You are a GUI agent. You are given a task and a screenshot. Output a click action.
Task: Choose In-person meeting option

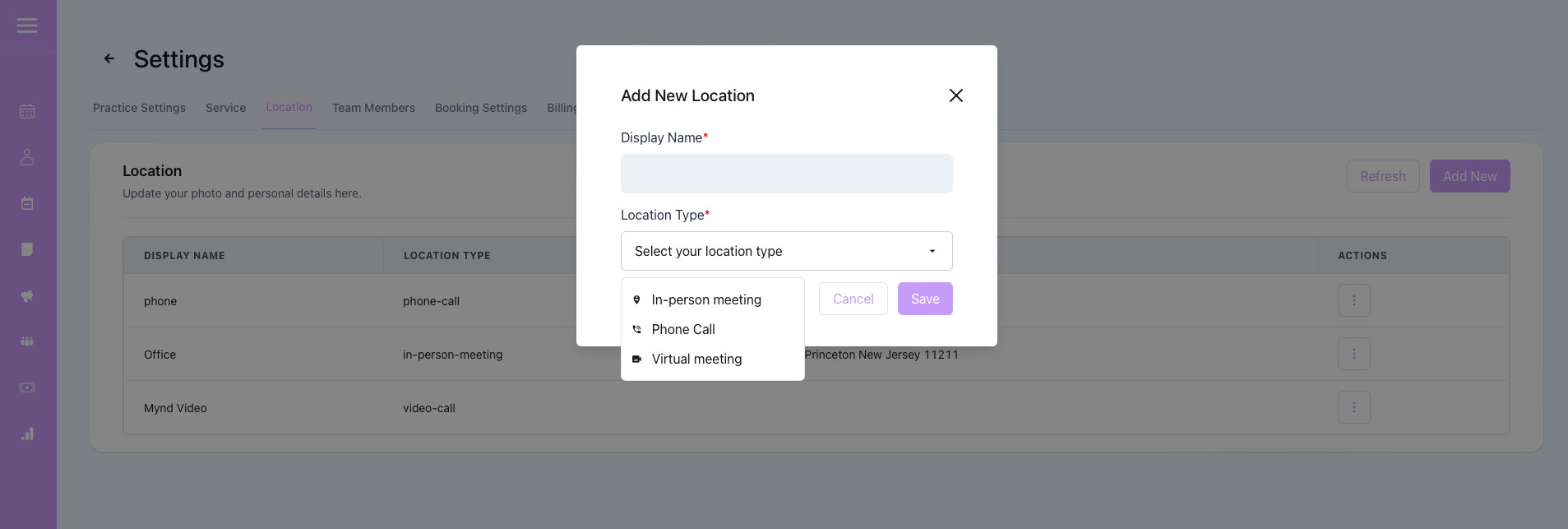pyautogui.click(x=706, y=299)
